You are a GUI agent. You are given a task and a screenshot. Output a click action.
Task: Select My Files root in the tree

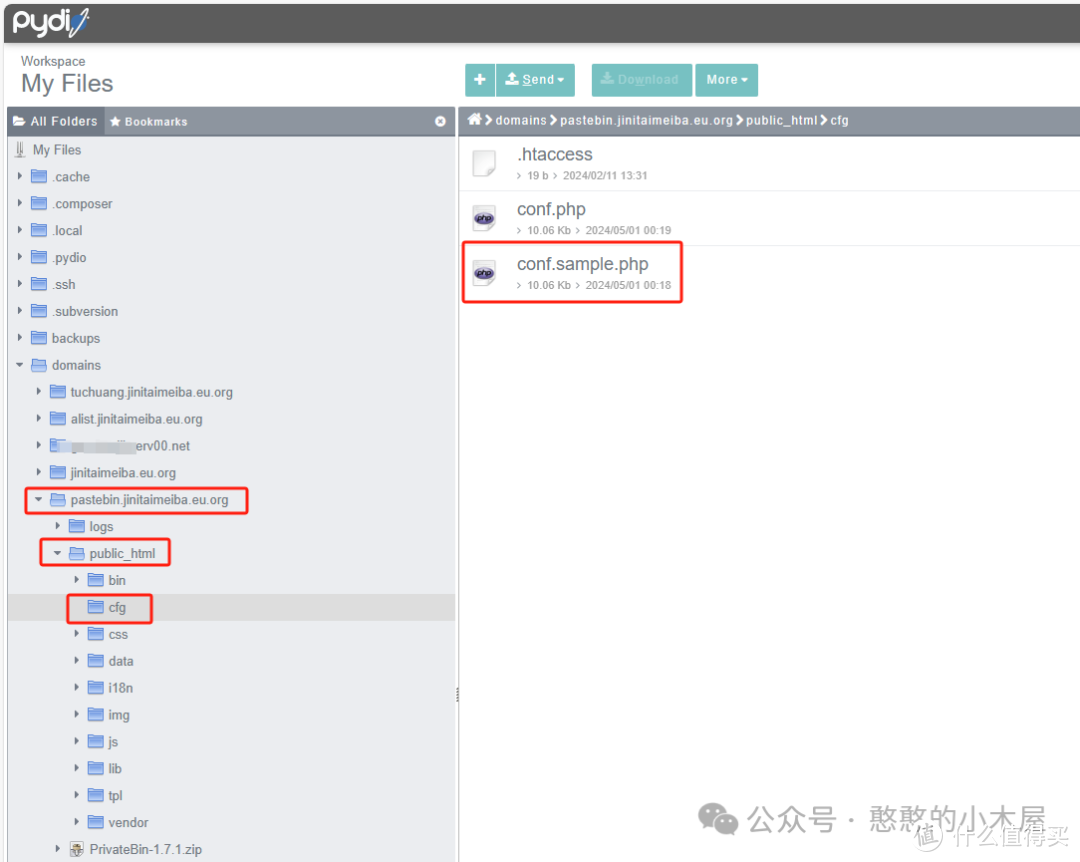click(x=56, y=150)
